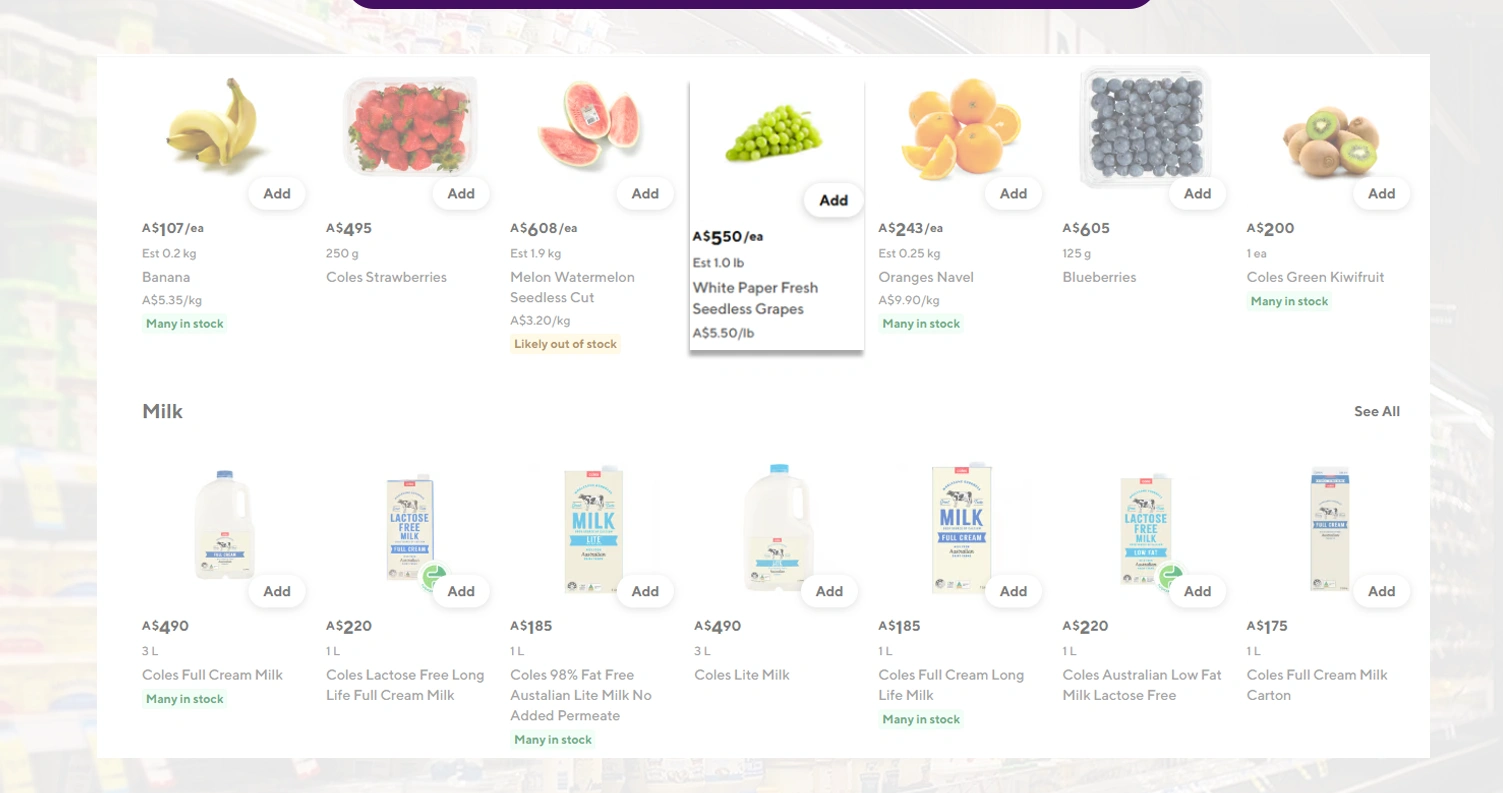View the Blueberries product image
The image size is (1503, 793).
(x=1143, y=125)
